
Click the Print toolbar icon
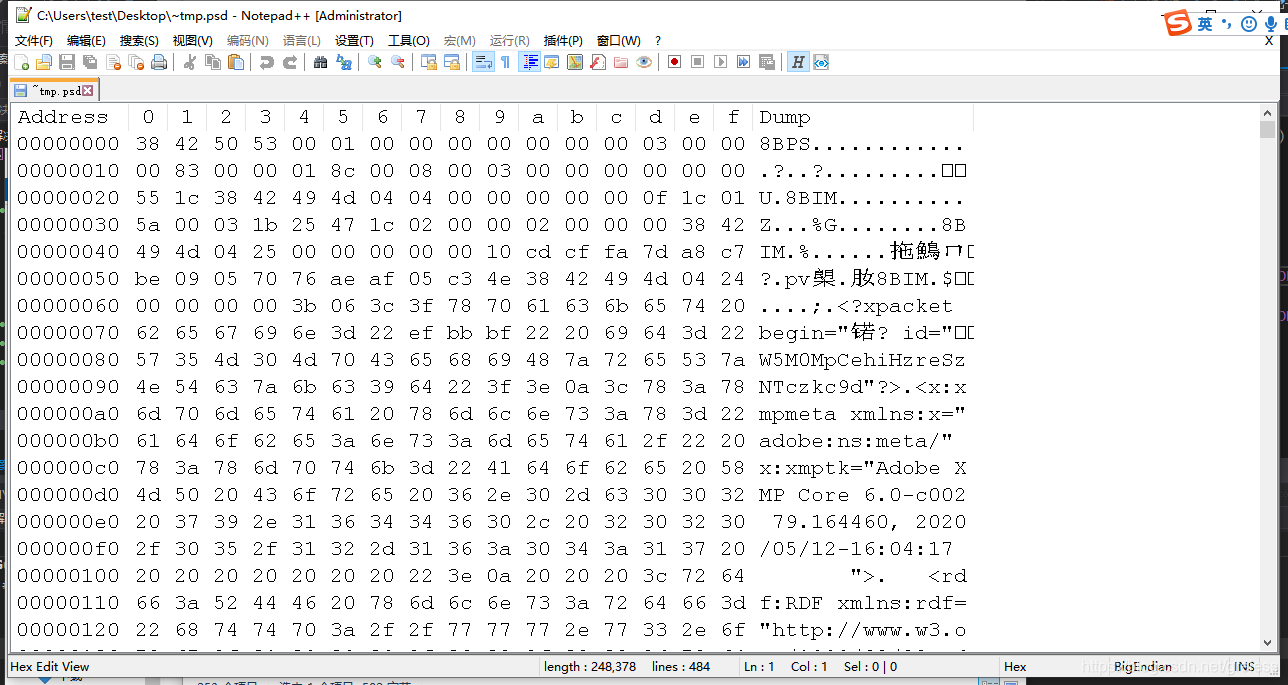pyautogui.click(x=159, y=62)
